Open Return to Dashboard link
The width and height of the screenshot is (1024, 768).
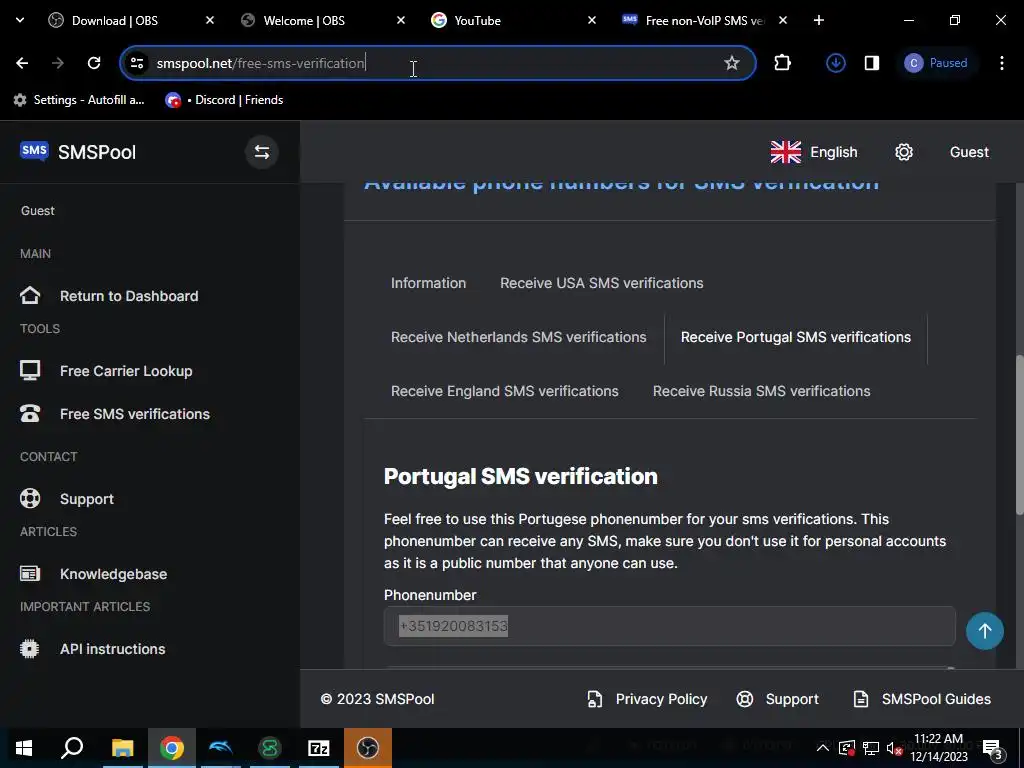[x=129, y=296]
